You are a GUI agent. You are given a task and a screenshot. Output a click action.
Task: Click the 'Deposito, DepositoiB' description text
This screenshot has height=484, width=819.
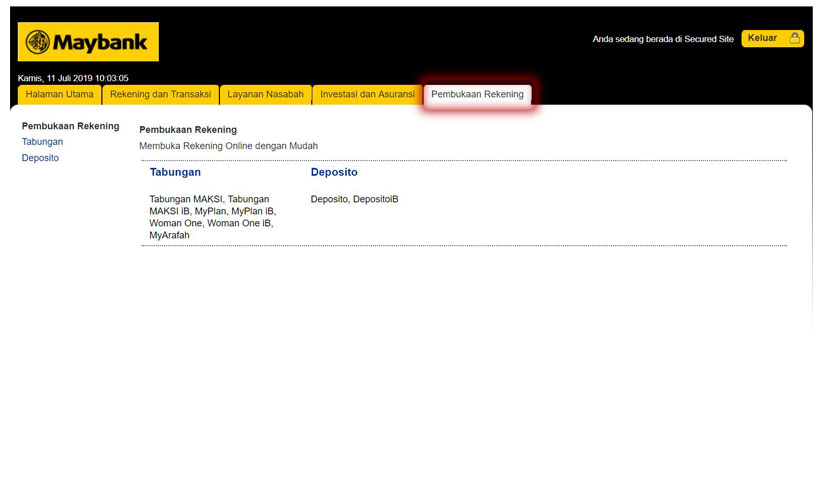354,199
